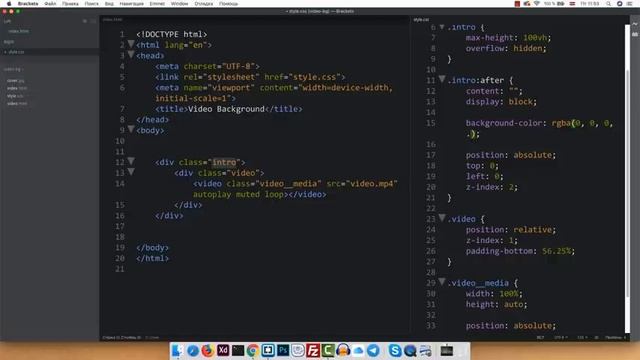Collapse the .intro:after CSS rule
The image size is (640, 360).
(442, 79)
